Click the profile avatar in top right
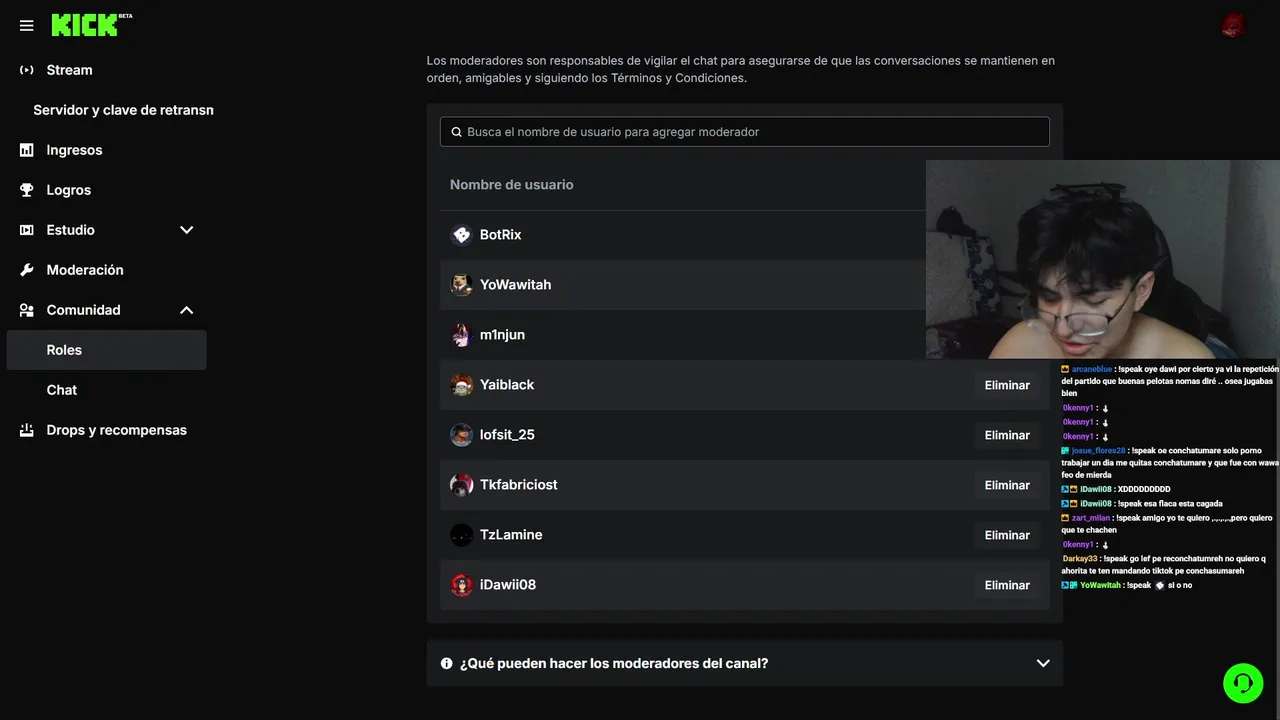This screenshot has height=720, width=1280. [1233, 26]
